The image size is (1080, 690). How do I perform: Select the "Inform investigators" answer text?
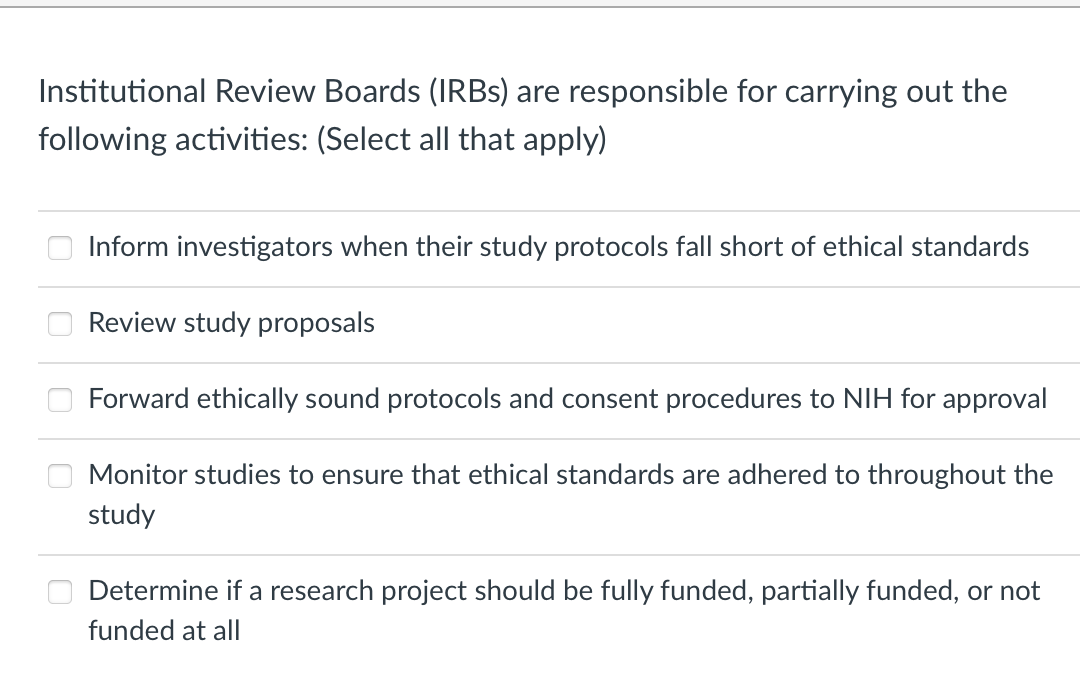coord(558,247)
